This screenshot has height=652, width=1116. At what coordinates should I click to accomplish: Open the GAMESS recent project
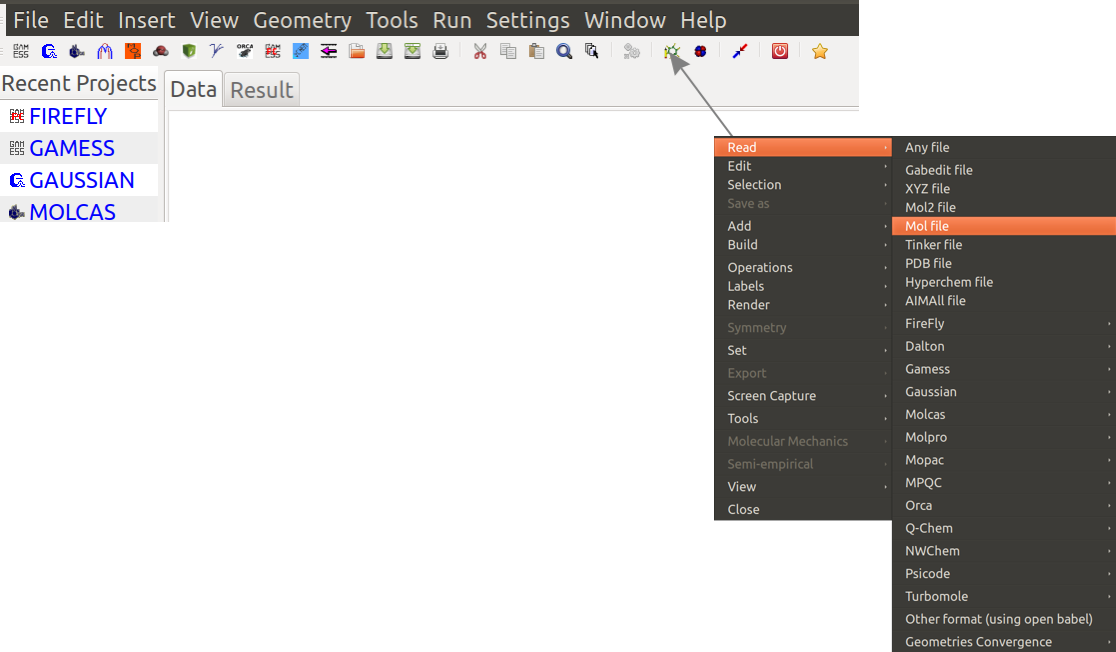79,148
